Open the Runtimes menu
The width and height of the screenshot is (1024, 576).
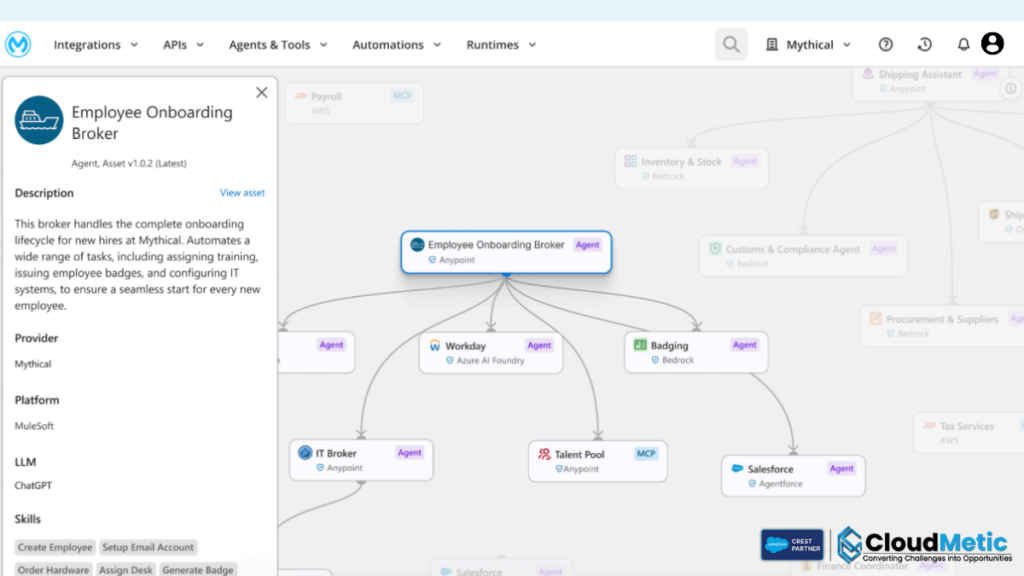(502, 44)
